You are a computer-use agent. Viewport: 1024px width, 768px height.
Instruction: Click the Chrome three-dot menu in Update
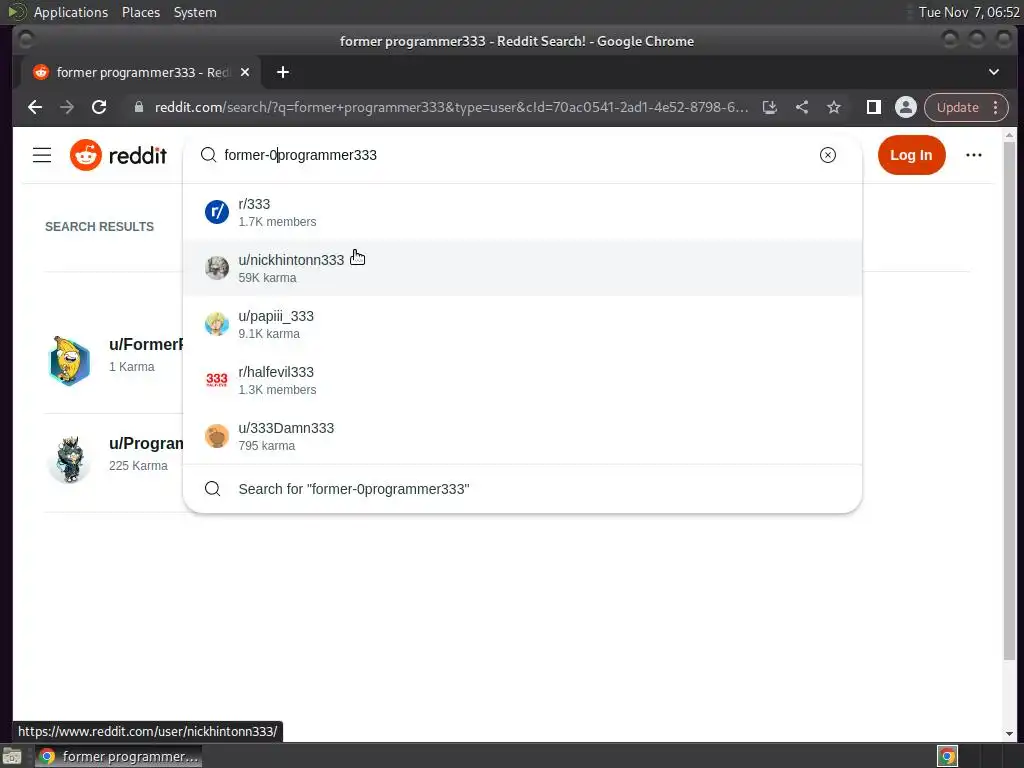[995, 107]
